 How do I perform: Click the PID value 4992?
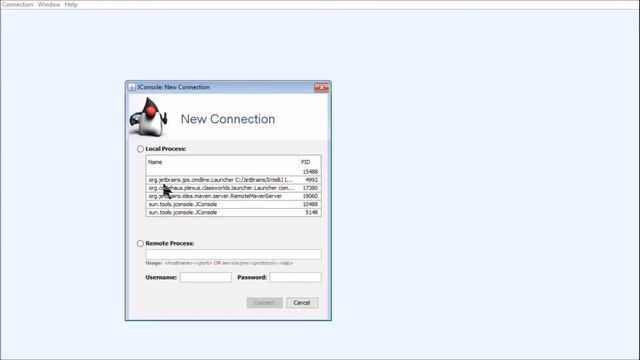pyautogui.click(x=311, y=180)
